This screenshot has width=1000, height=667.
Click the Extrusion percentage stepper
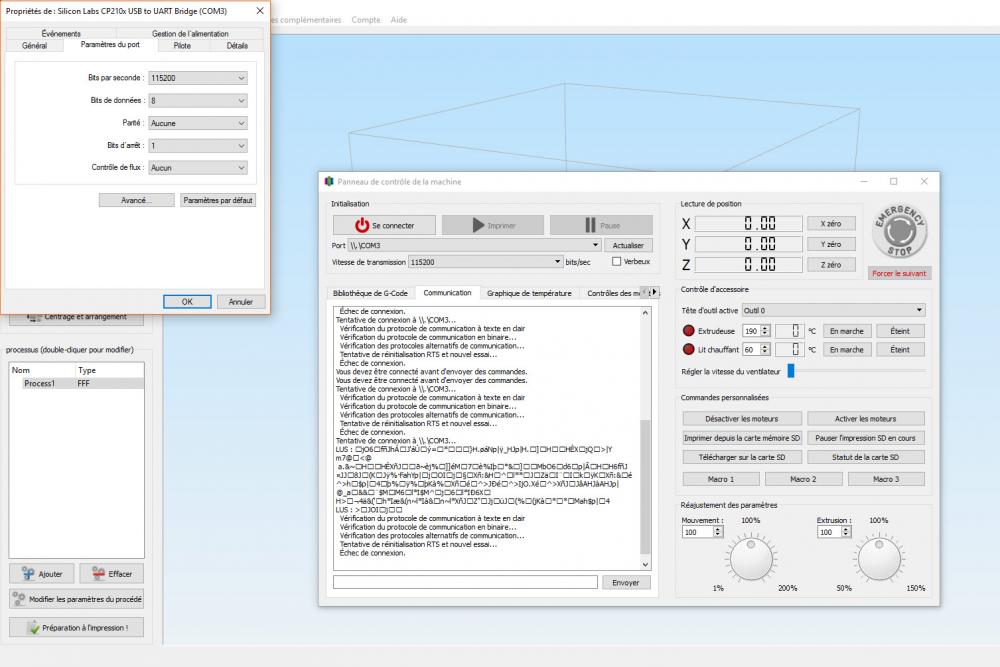[846, 532]
